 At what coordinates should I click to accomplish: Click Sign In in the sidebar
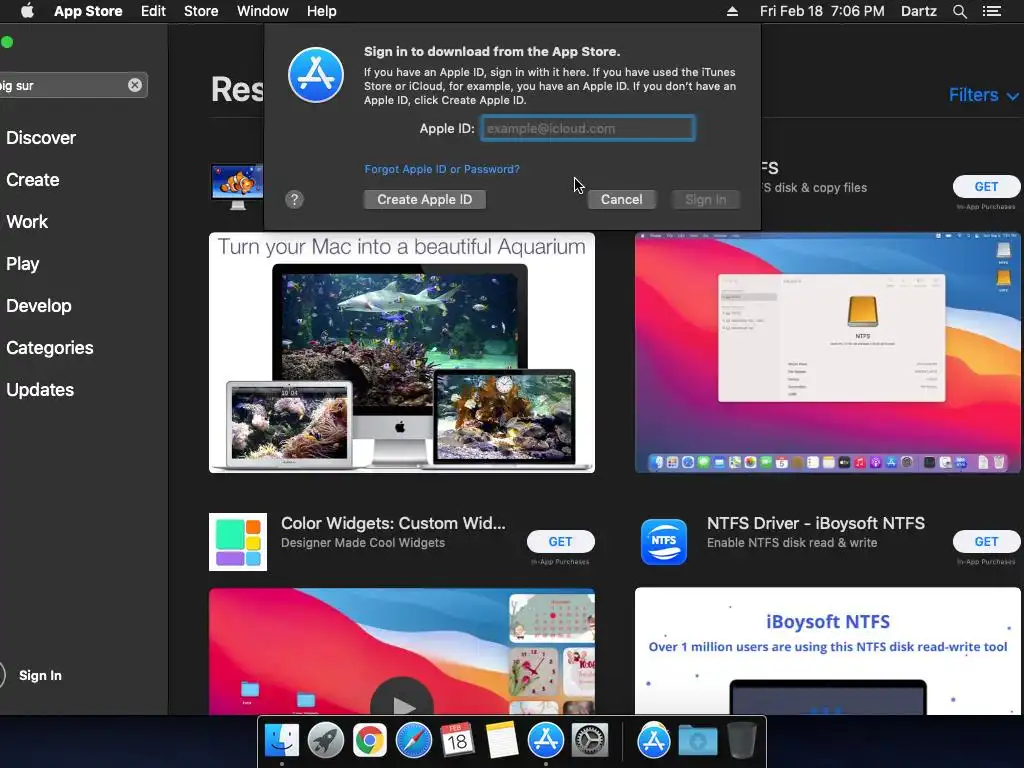pos(40,675)
